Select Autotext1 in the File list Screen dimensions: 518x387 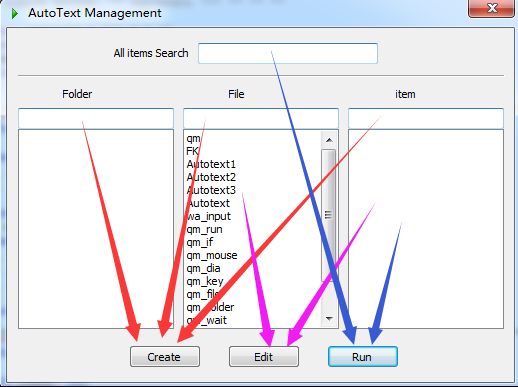(x=211, y=164)
